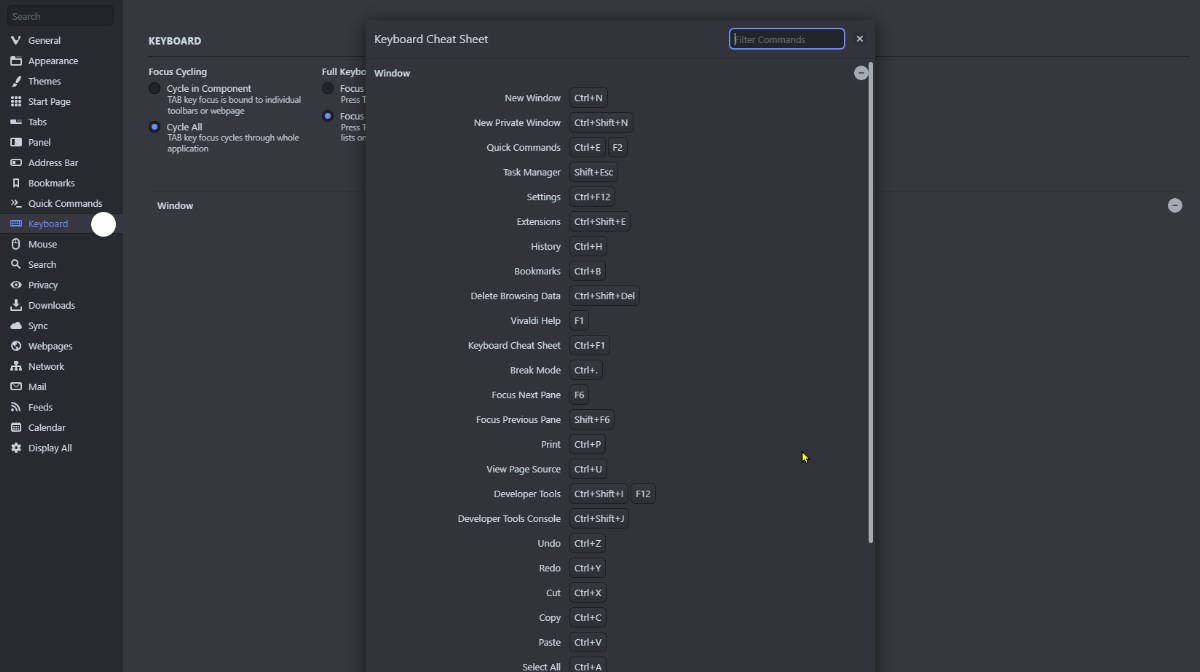Screen dimensions: 1200x672
Task: Click the F2 shortcut for Quick Commands
Action: pos(617,147)
